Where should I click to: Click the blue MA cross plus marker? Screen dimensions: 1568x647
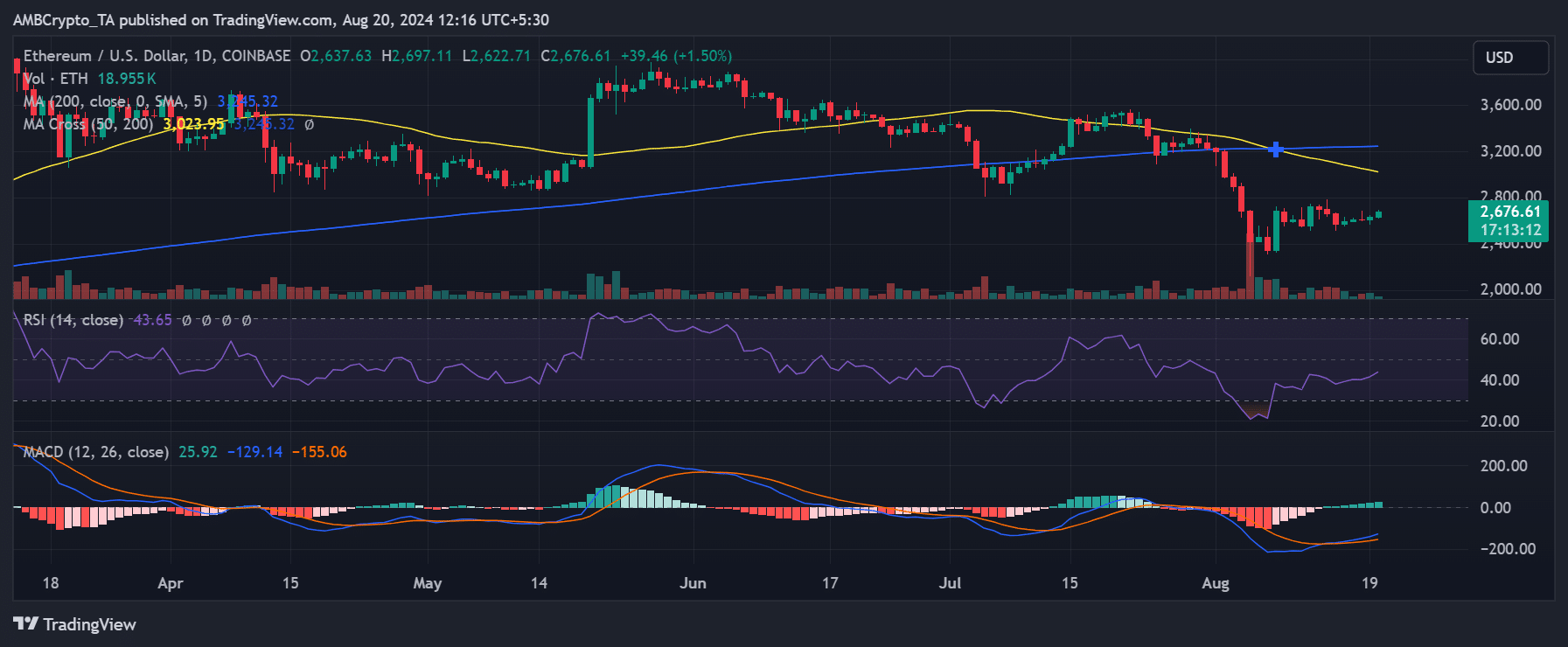[x=1276, y=150]
